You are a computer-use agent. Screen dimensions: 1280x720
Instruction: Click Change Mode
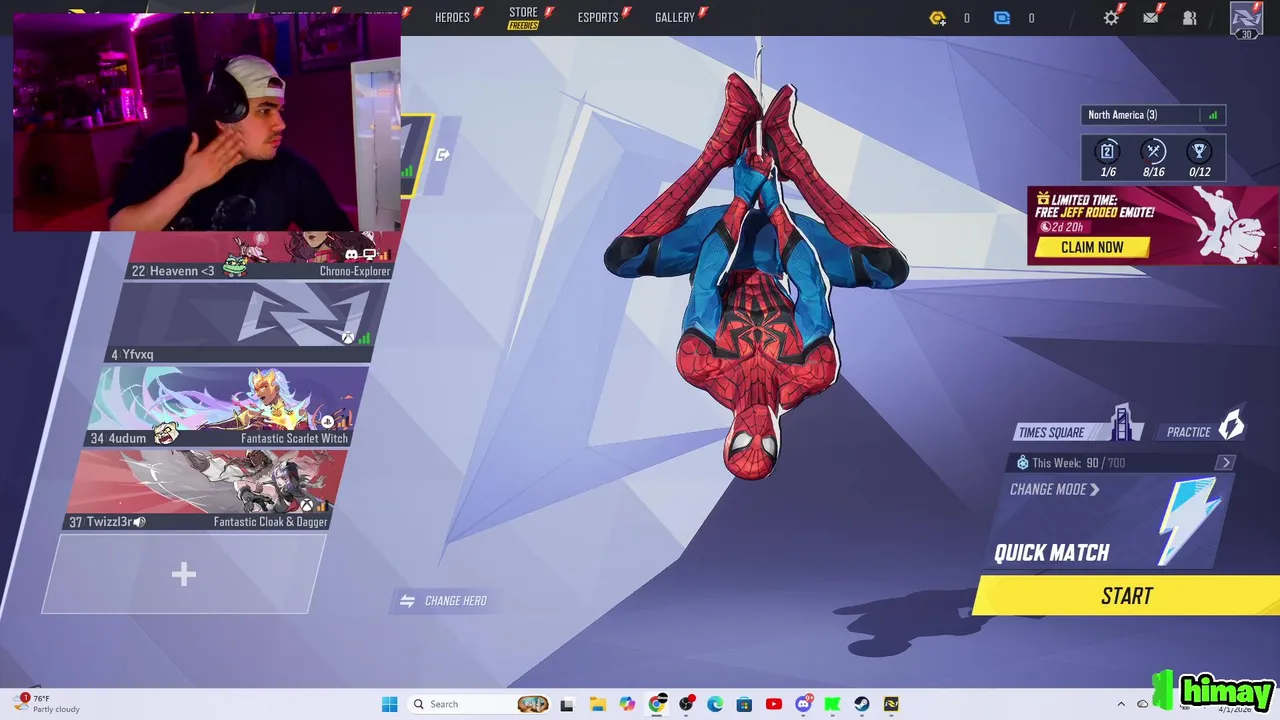click(x=1054, y=490)
